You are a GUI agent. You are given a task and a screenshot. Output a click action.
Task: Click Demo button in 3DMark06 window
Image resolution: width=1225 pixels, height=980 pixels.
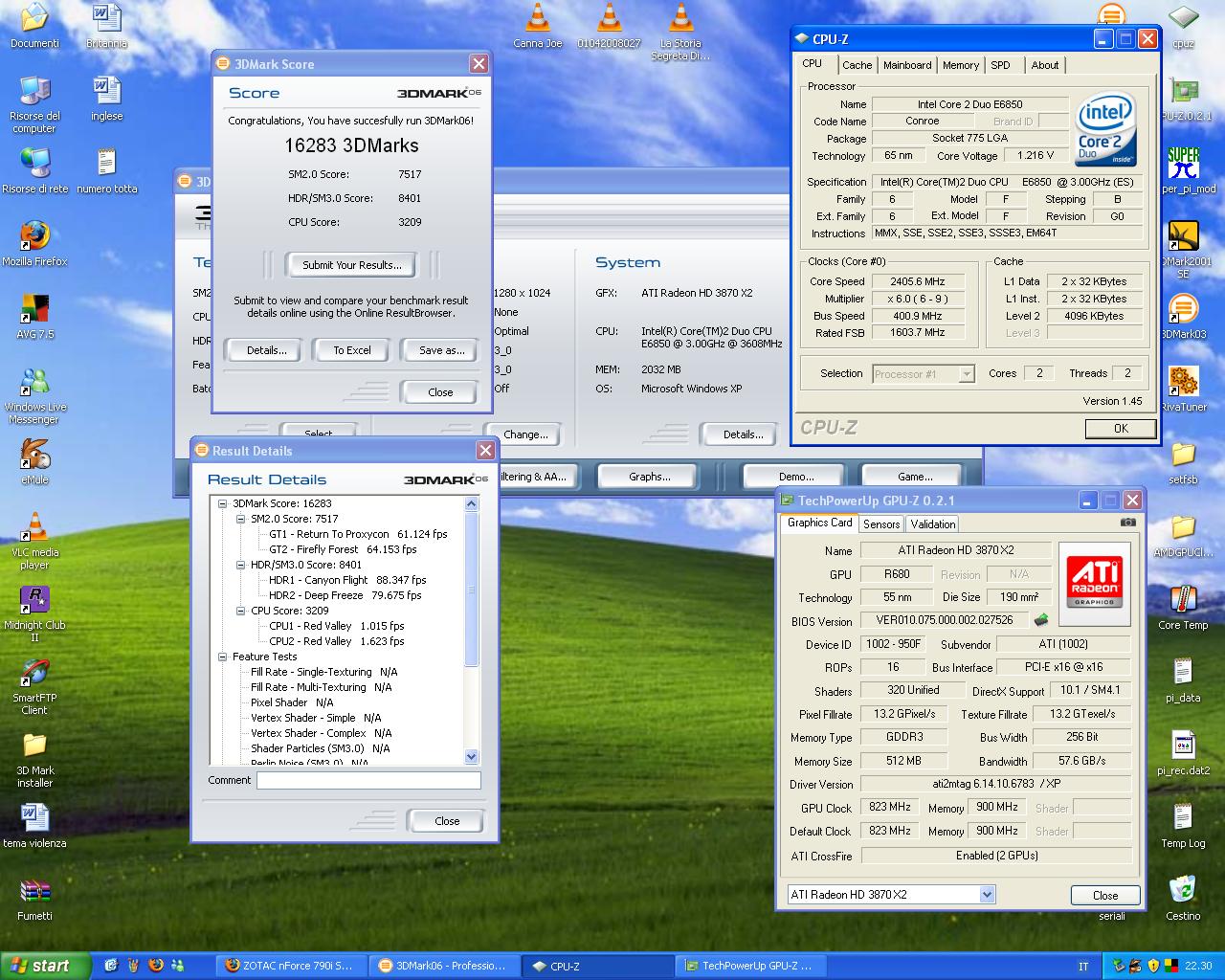pyautogui.click(x=796, y=477)
